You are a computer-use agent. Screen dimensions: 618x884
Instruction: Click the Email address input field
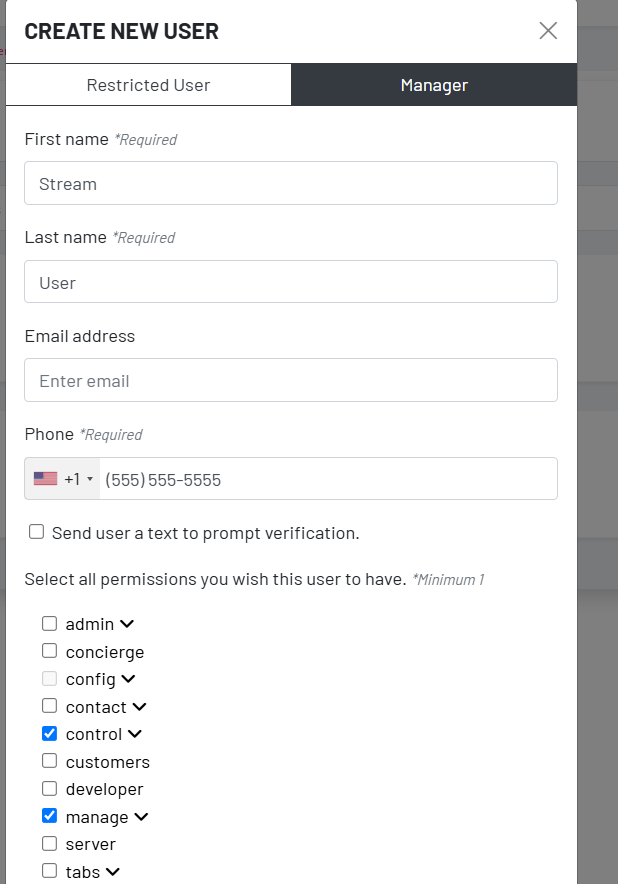point(291,380)
